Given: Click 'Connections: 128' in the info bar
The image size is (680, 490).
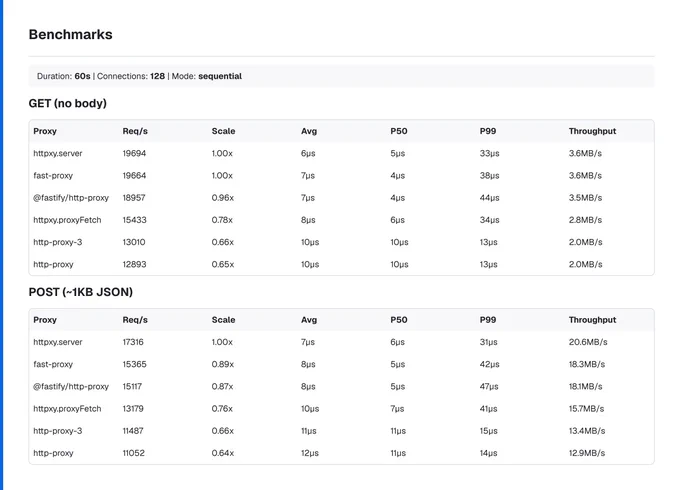Looking at the screenshot, I should pyautogui.click(x=131, y=76).
